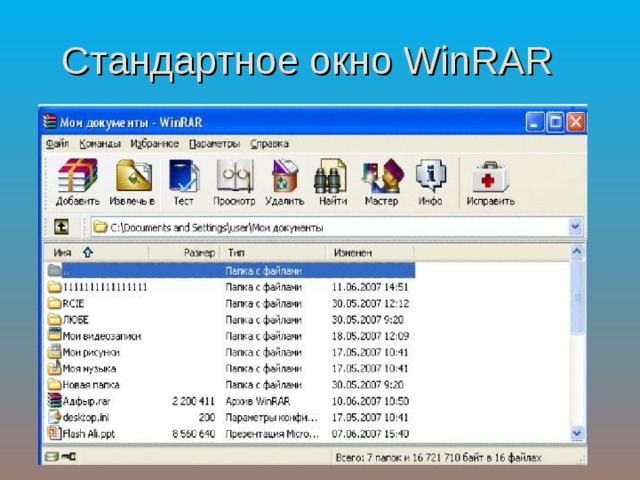Sort by the Тип column header
This screenshot has width=640, height=480.
pos(273,253)
